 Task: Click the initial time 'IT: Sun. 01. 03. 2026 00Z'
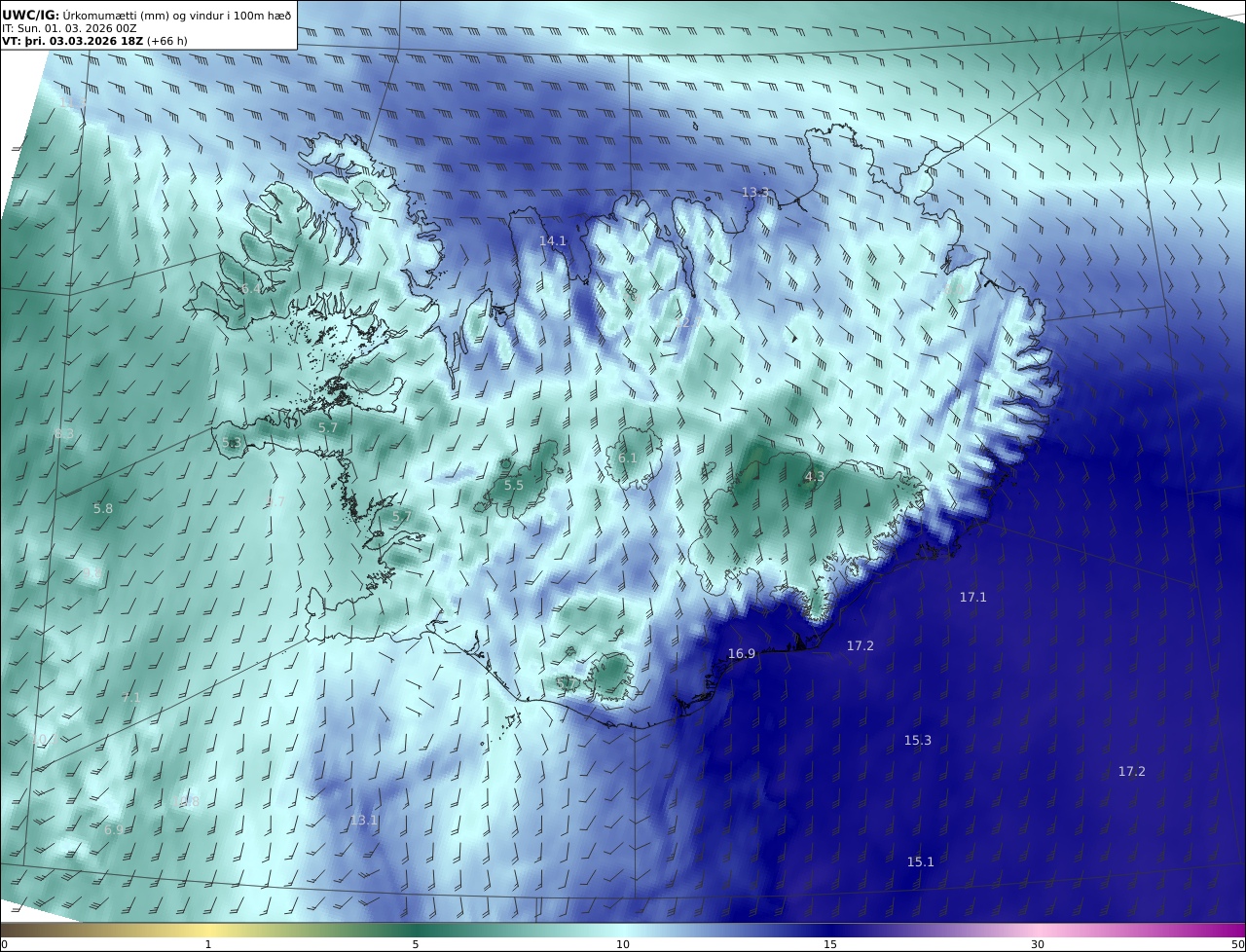pos(69,28)
